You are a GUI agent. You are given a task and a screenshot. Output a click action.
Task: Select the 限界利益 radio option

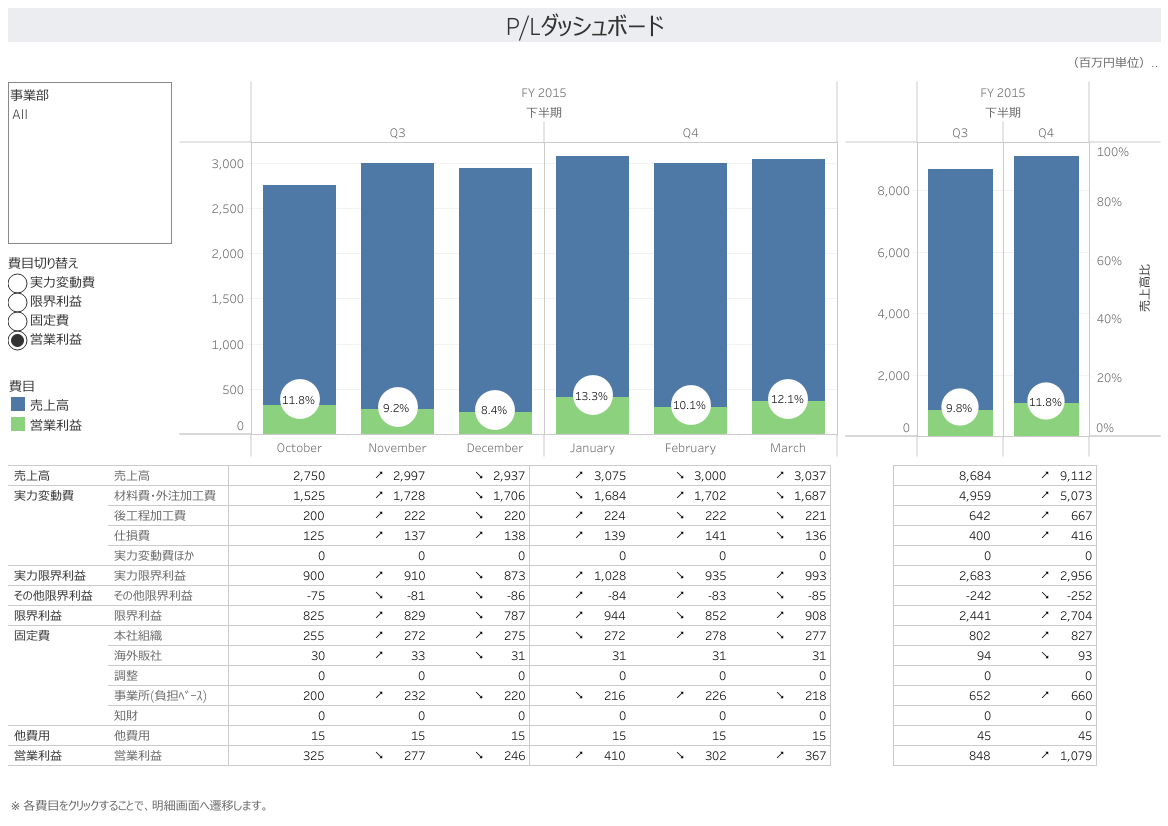coord(18,302)
